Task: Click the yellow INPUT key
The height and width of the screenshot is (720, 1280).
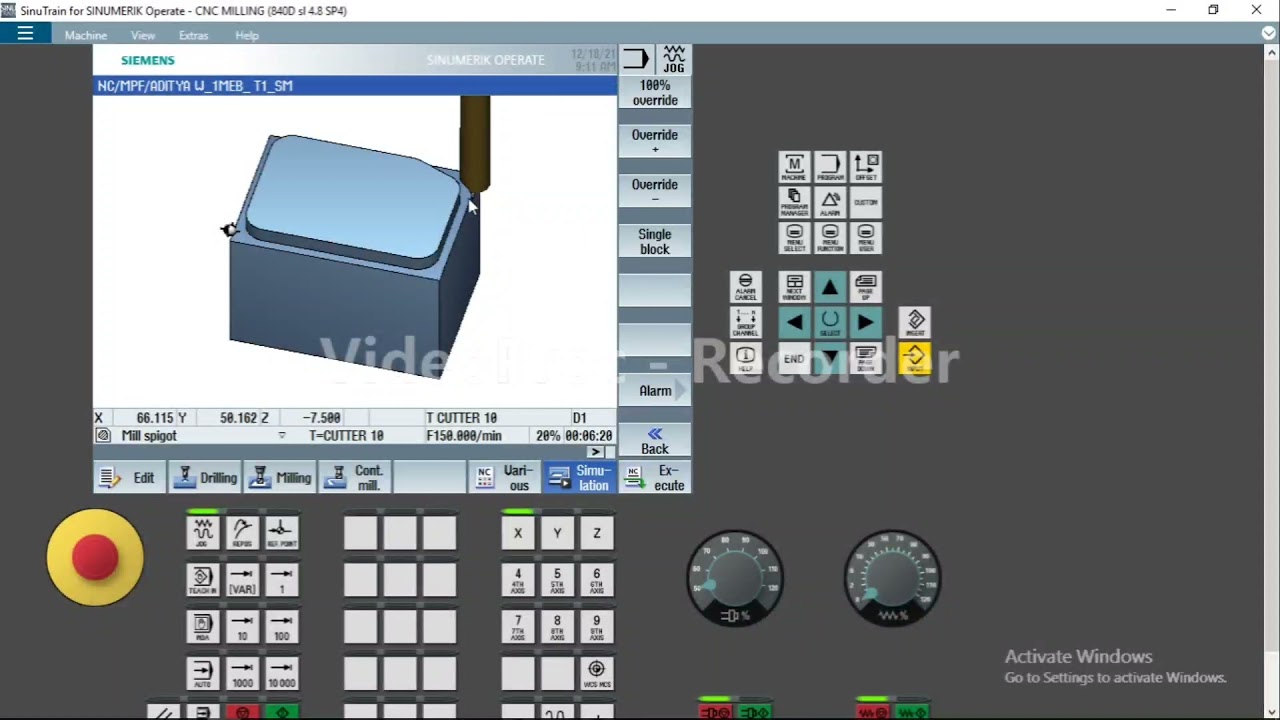Action: point(915,358)
